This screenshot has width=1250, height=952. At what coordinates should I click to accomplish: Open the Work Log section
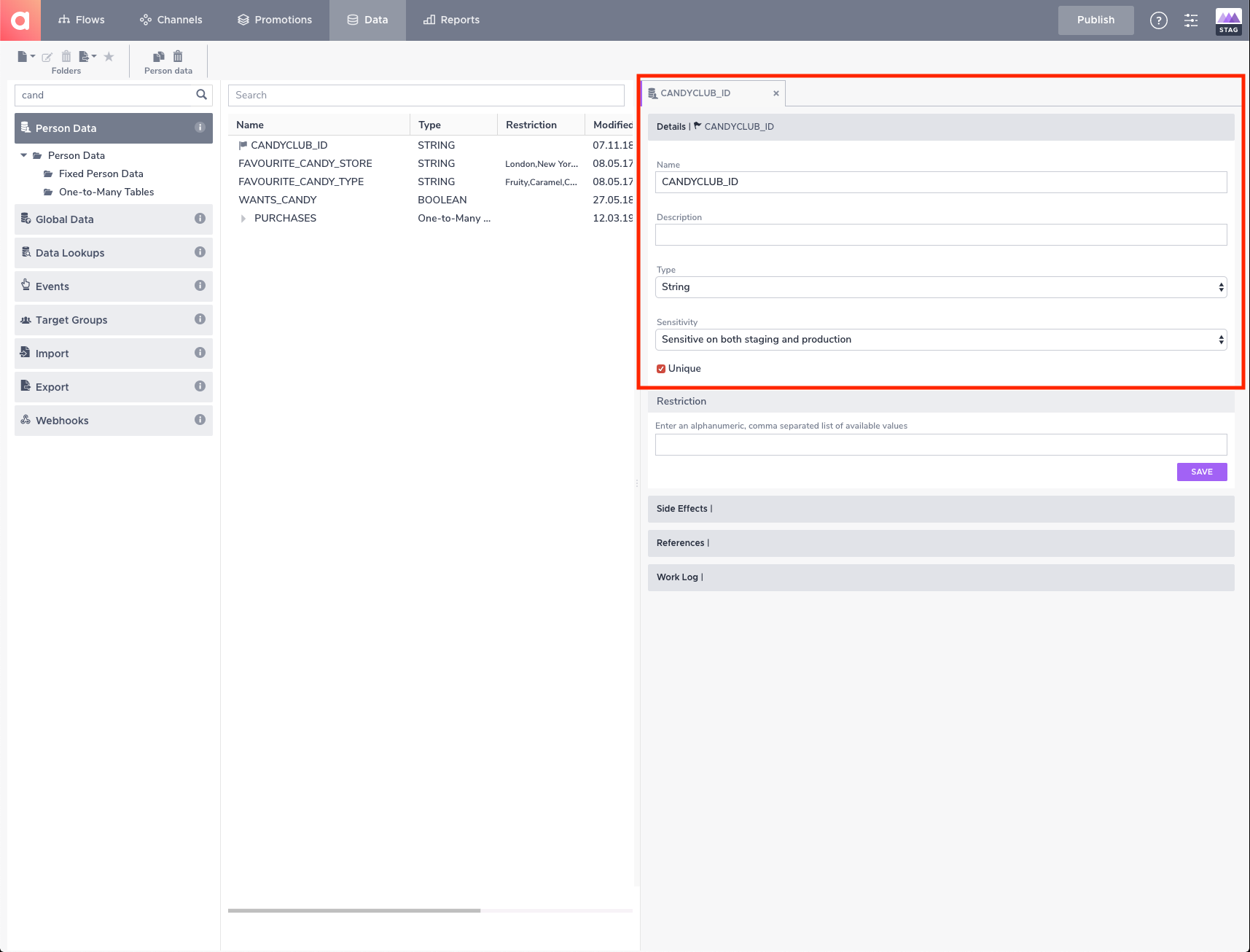pyautogui.click(x=678, y=577)
